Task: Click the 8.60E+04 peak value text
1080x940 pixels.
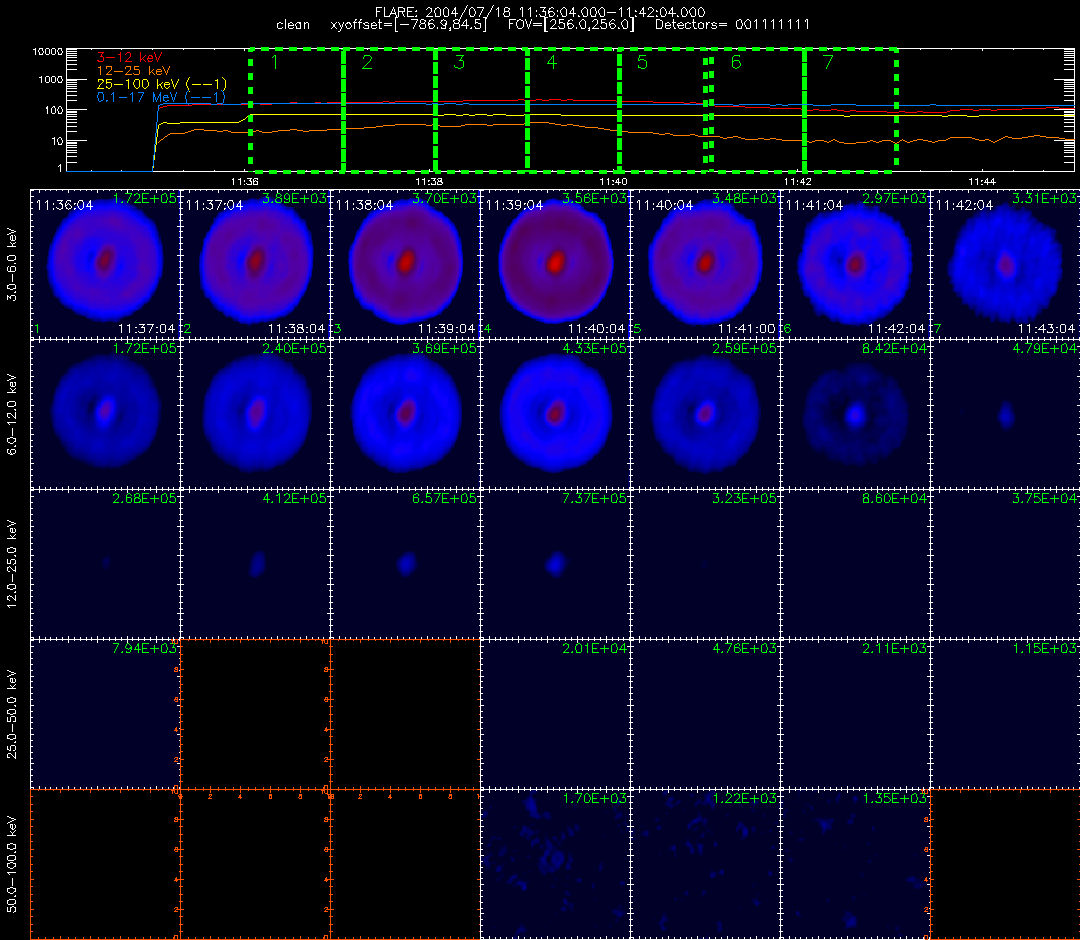Action: click(895, 498)
